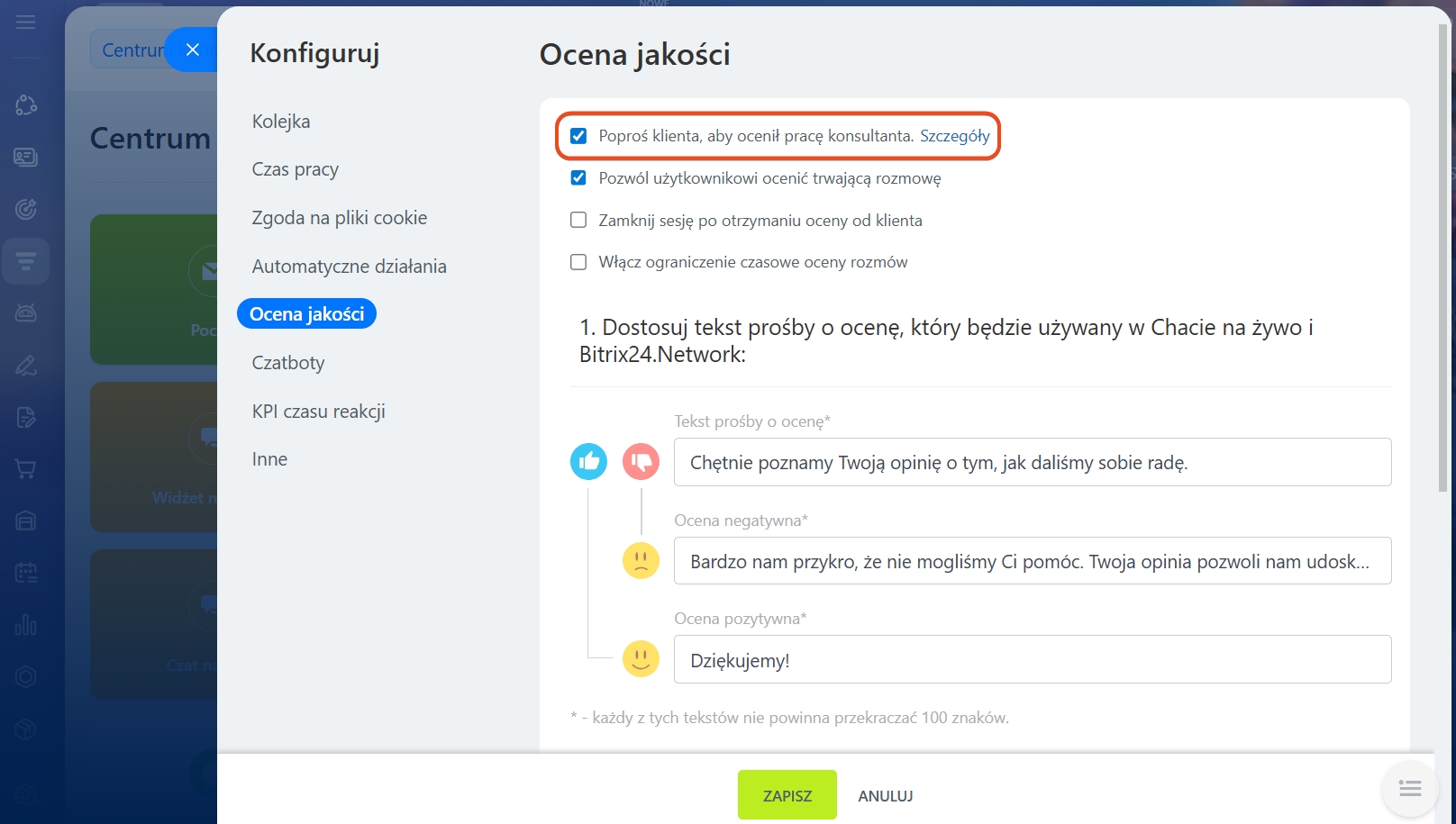Uncheck 'Poproś klienta, aby ocenił pracę konsultanta'
Image resolution: width=1456 pixels, height=824 pixels.
578,136
